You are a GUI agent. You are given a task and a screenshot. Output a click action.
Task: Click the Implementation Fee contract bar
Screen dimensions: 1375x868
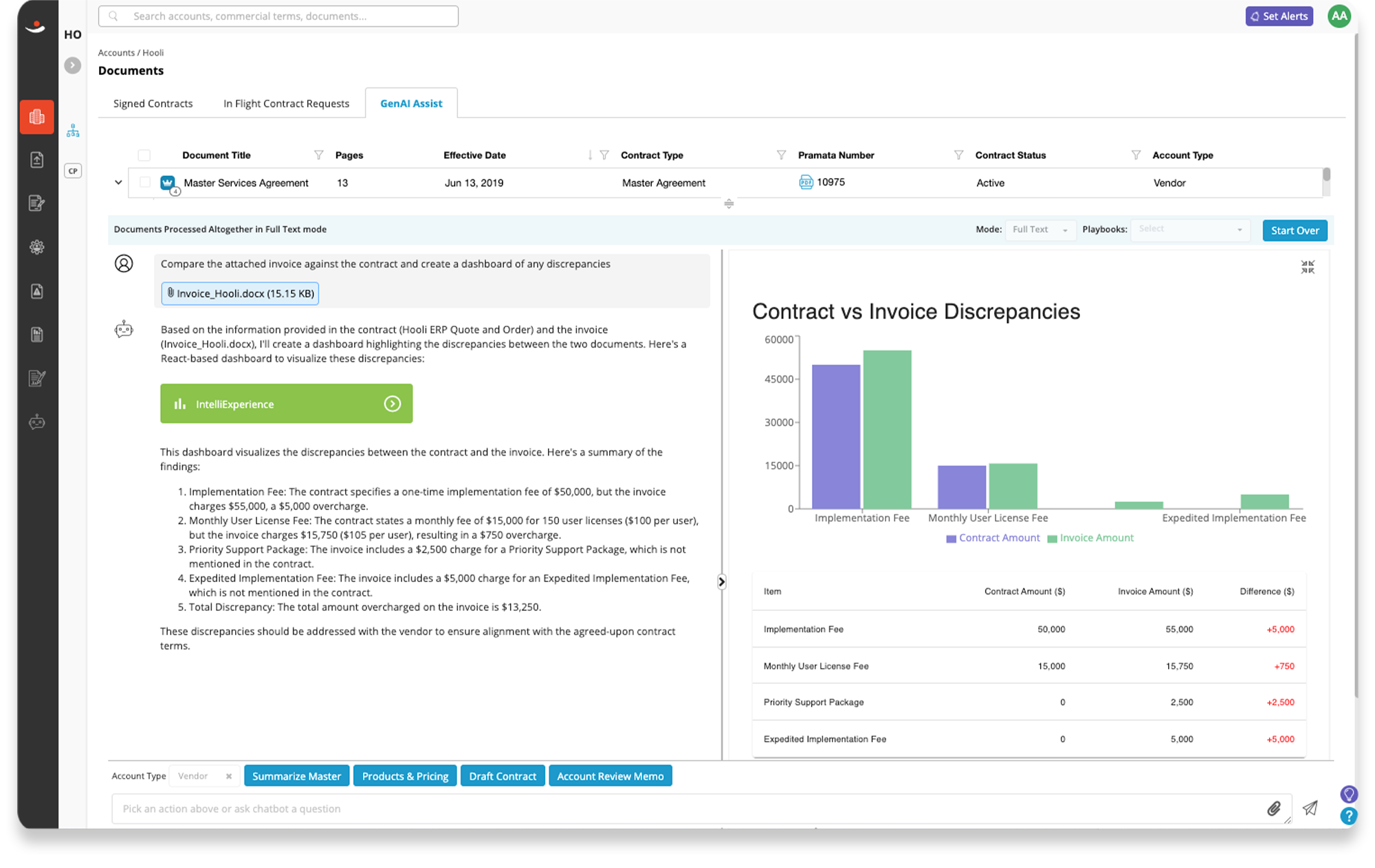[836, 436]
